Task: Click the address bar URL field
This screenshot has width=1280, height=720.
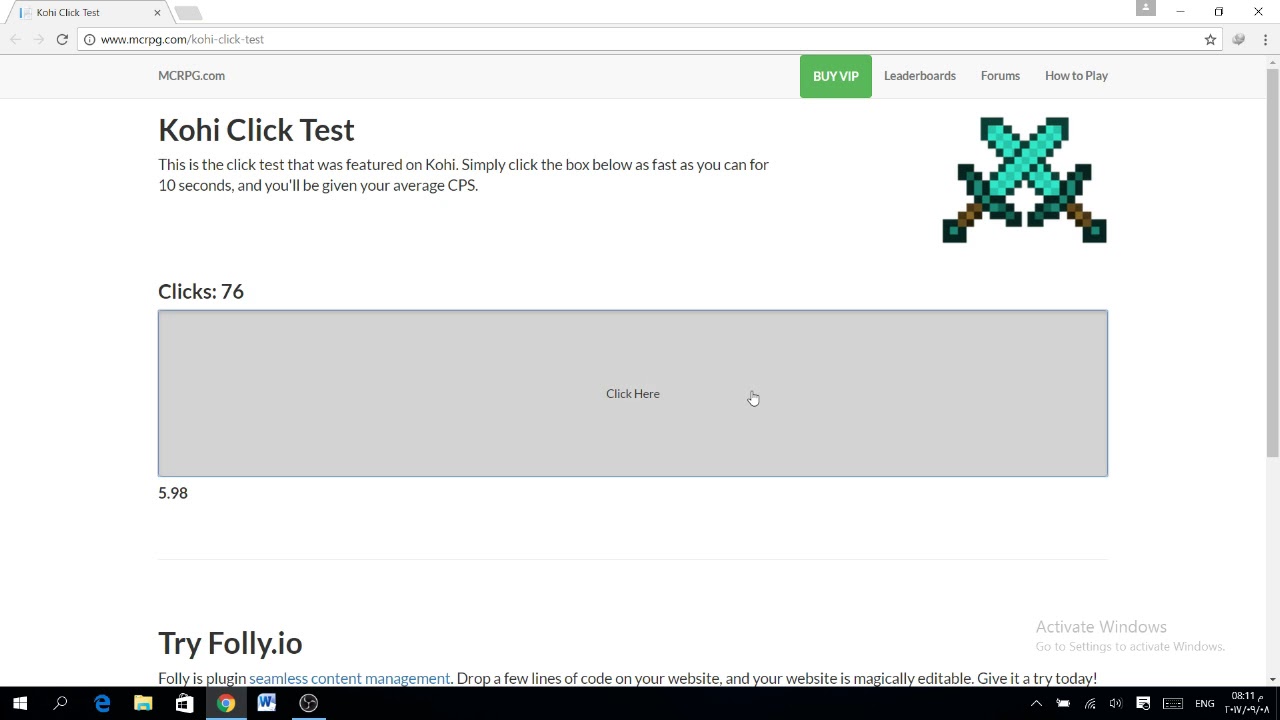Action: (640, 39)
